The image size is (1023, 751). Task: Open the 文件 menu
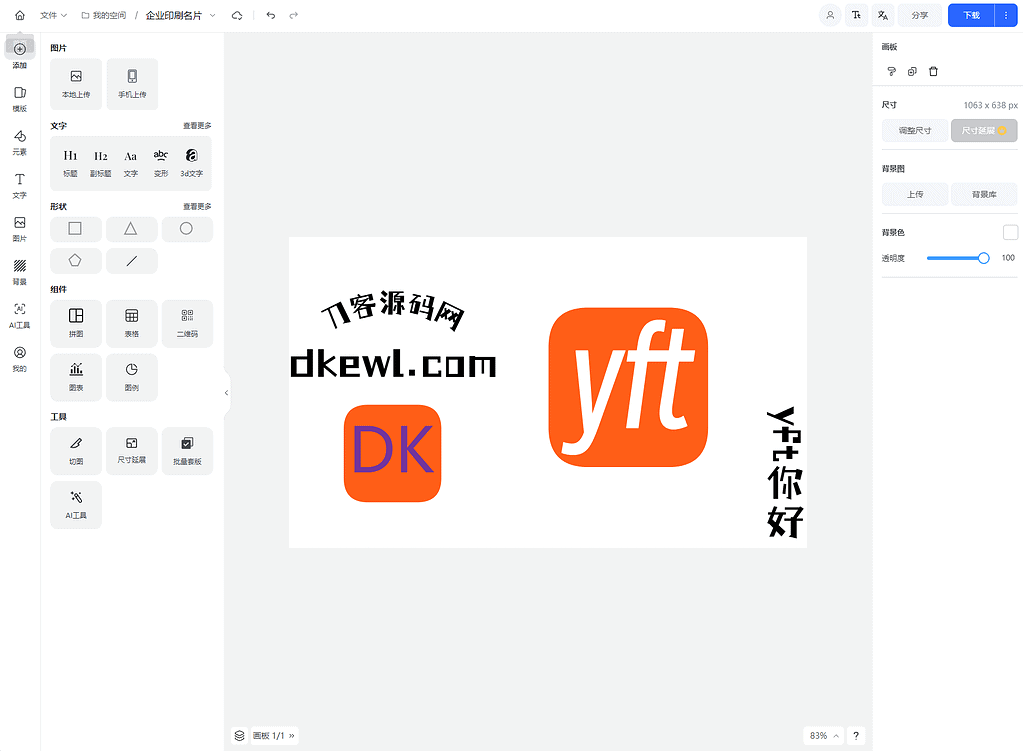tap(53, 15)
